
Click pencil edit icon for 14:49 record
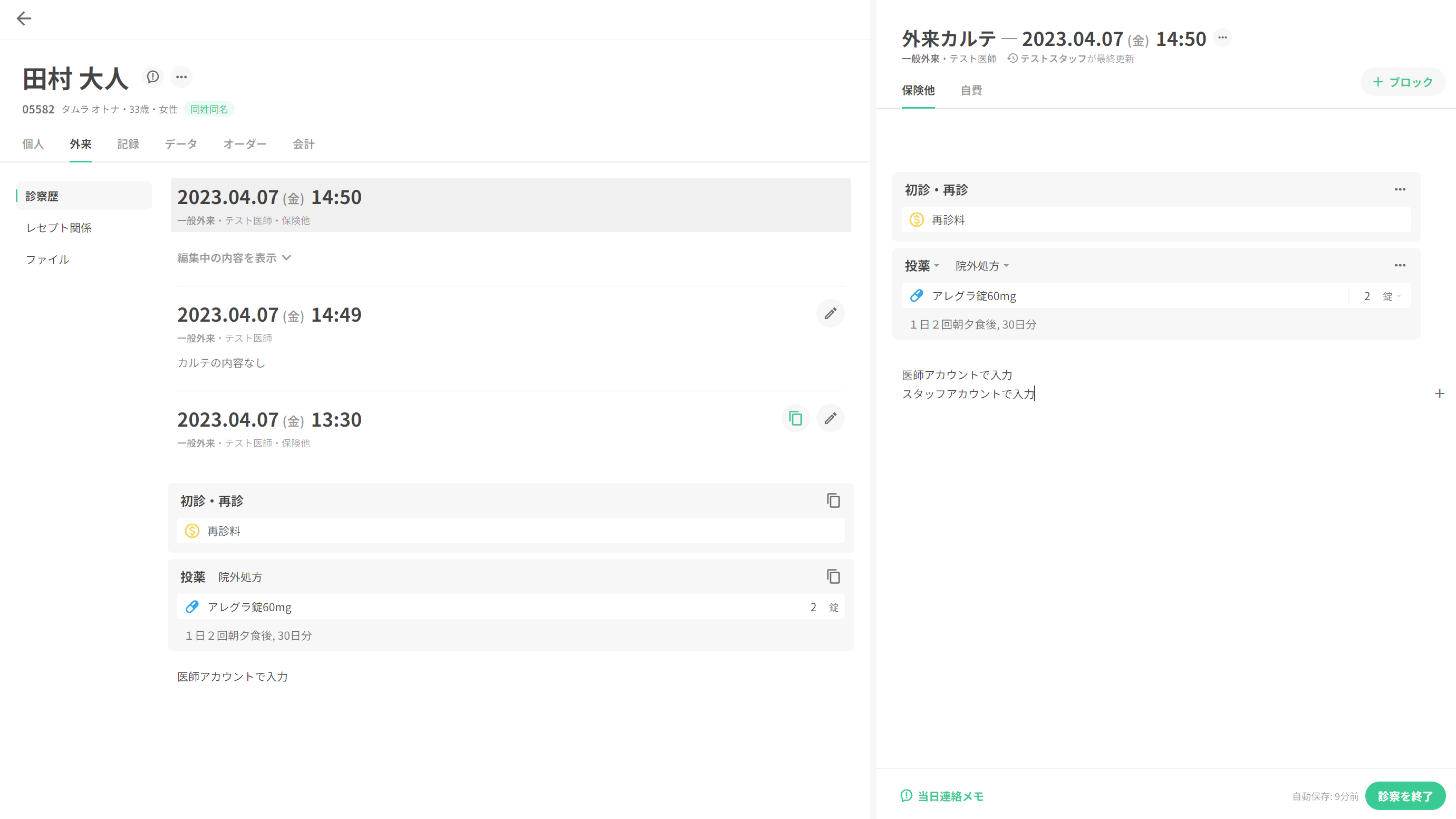(x=830, y=314)
